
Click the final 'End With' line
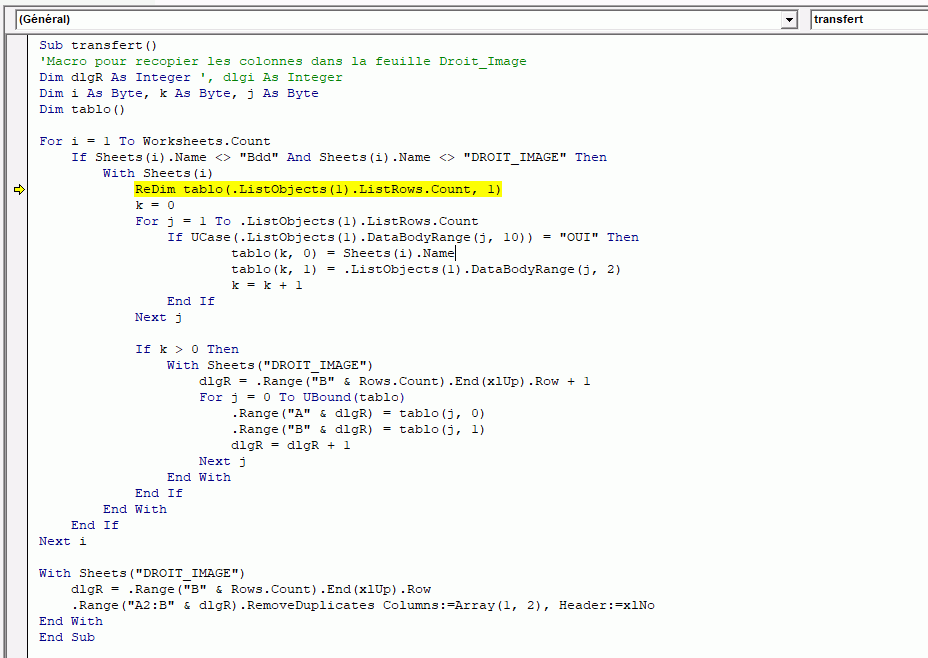pyautogui.click(x=71, y=621)
